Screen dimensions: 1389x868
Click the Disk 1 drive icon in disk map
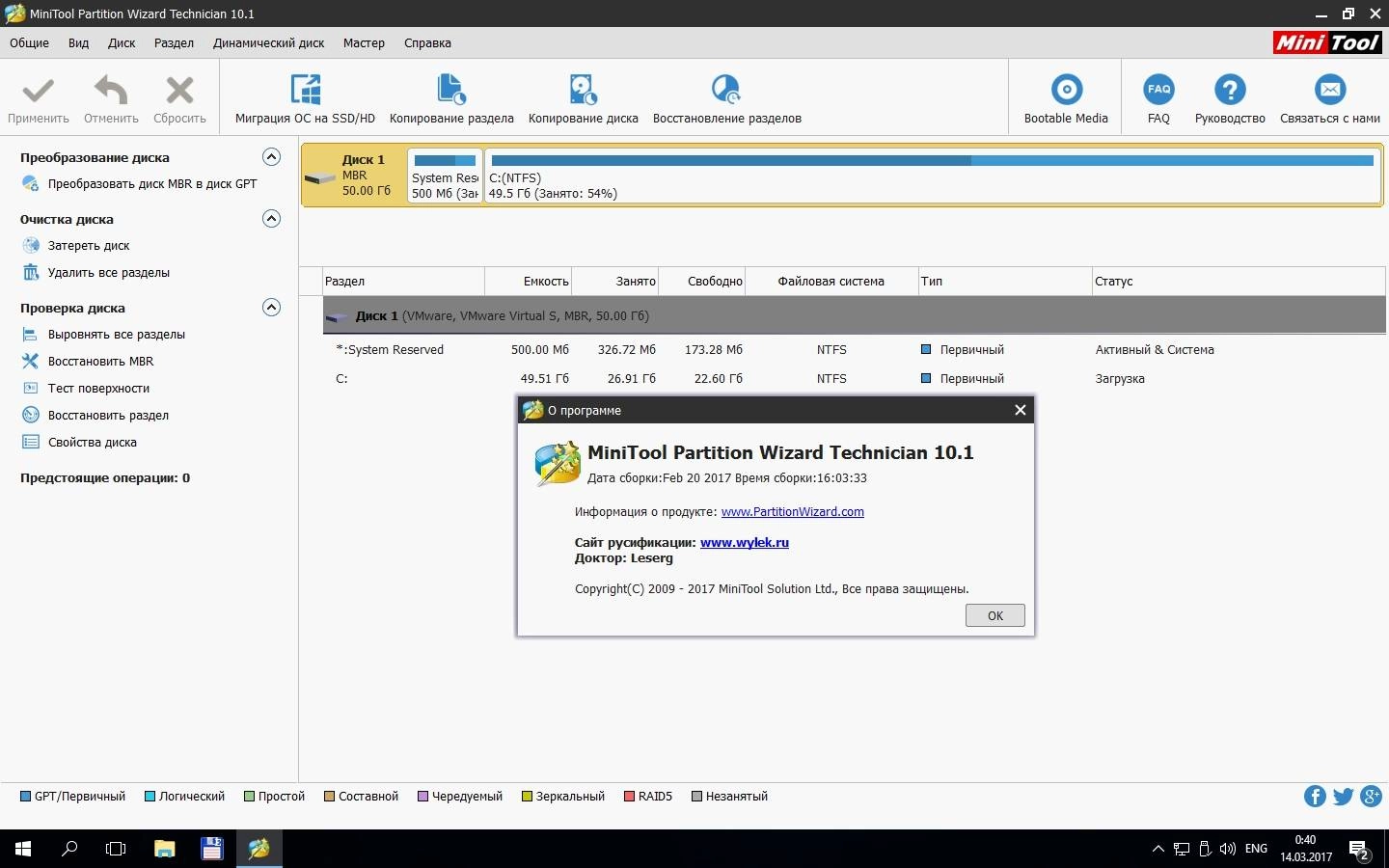(x=319, y=178)
